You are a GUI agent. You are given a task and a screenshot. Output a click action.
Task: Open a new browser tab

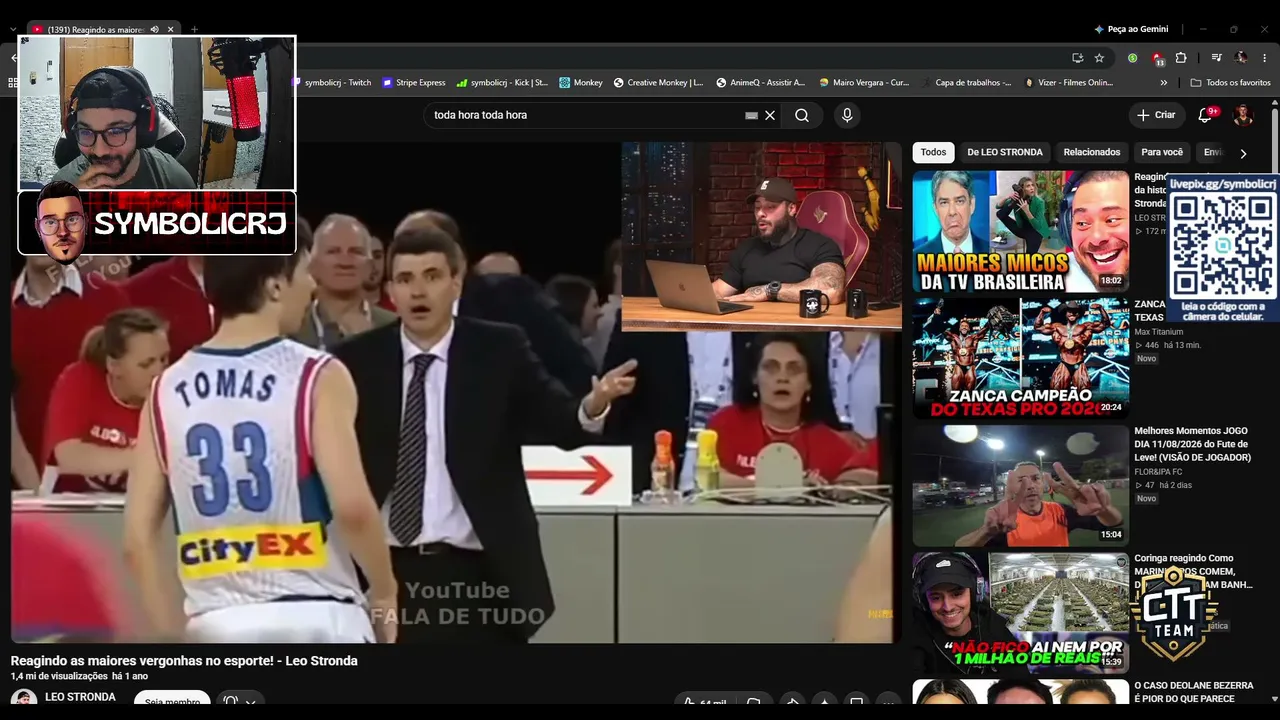point(195,29)
